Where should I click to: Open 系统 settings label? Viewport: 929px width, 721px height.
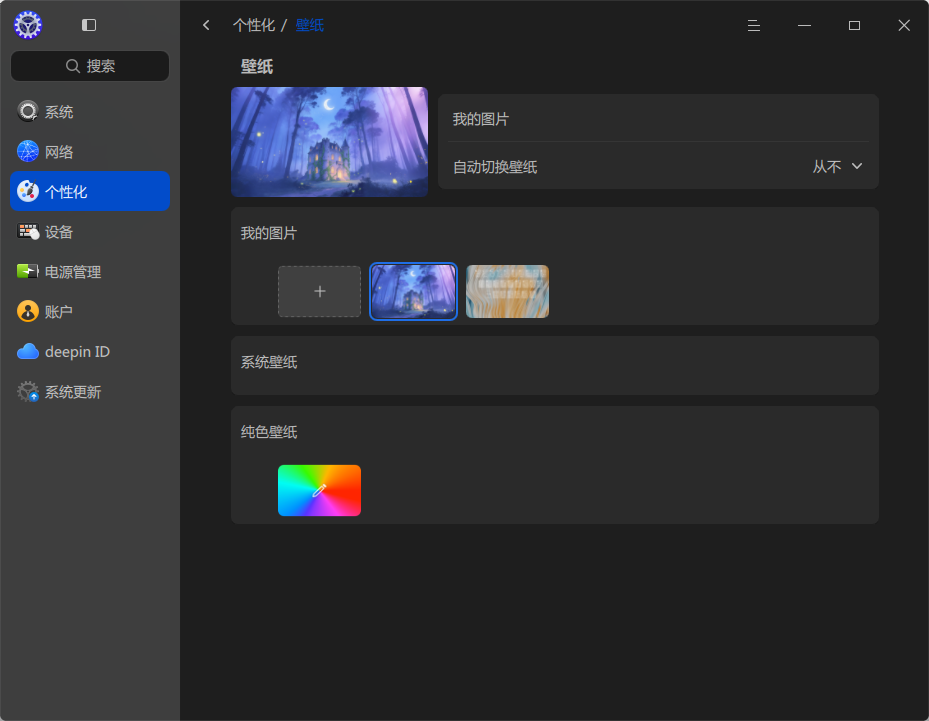[x=59, y=112]
